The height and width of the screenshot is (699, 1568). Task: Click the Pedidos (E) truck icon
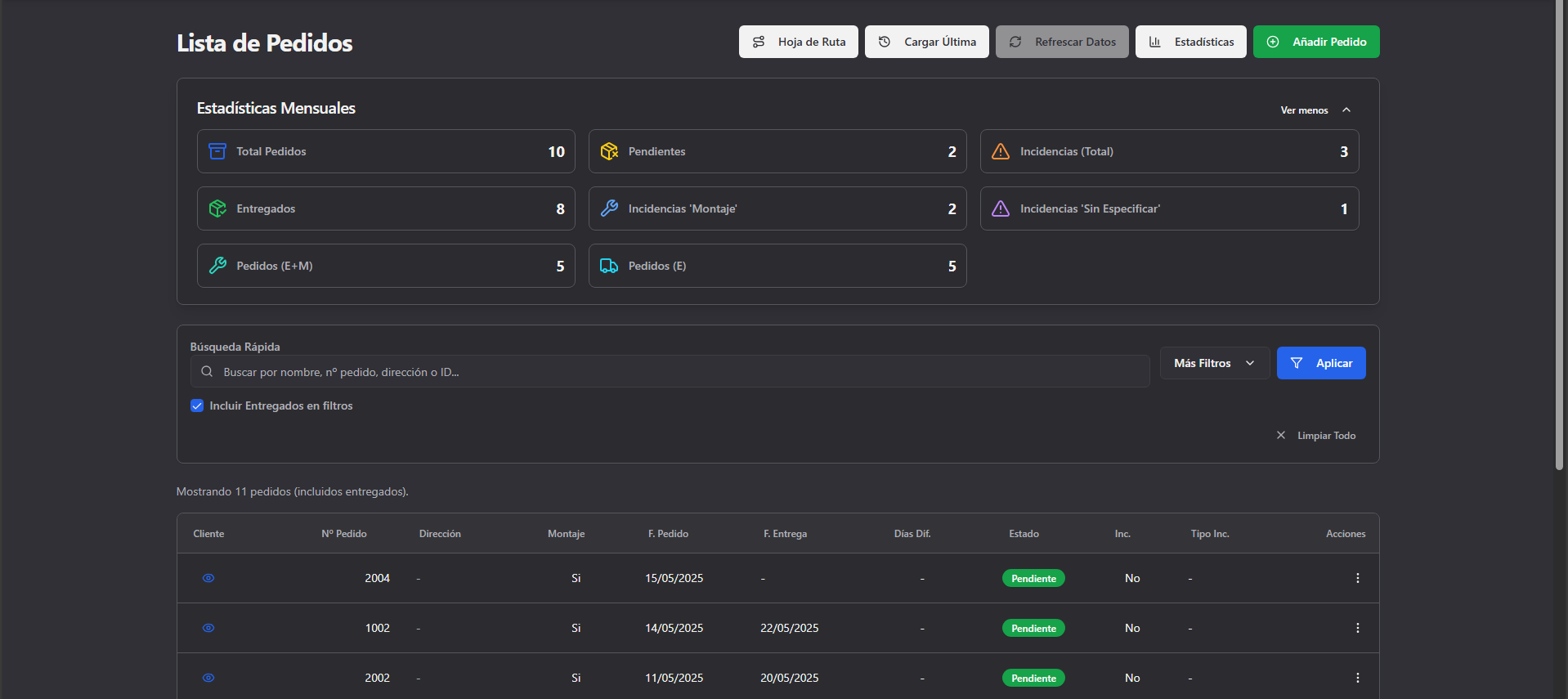[x=609, y=266]
